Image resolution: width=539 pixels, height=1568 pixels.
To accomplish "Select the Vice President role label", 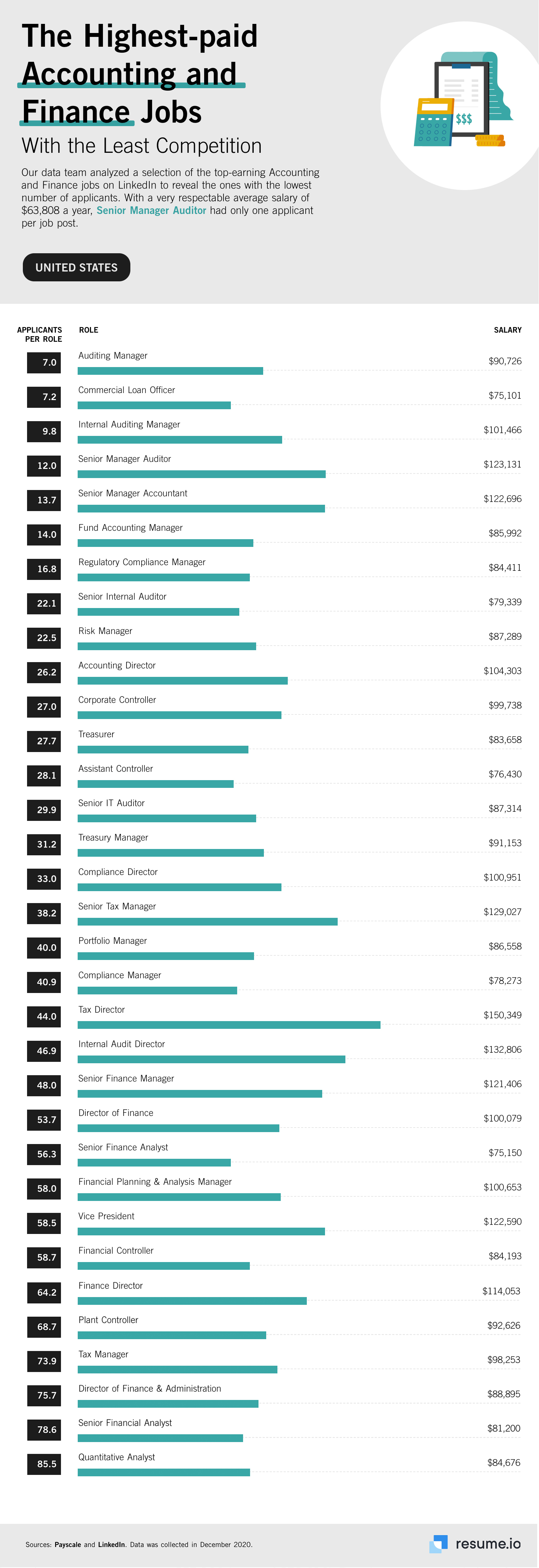I will pyautogui.click(x=106, y=1216).
